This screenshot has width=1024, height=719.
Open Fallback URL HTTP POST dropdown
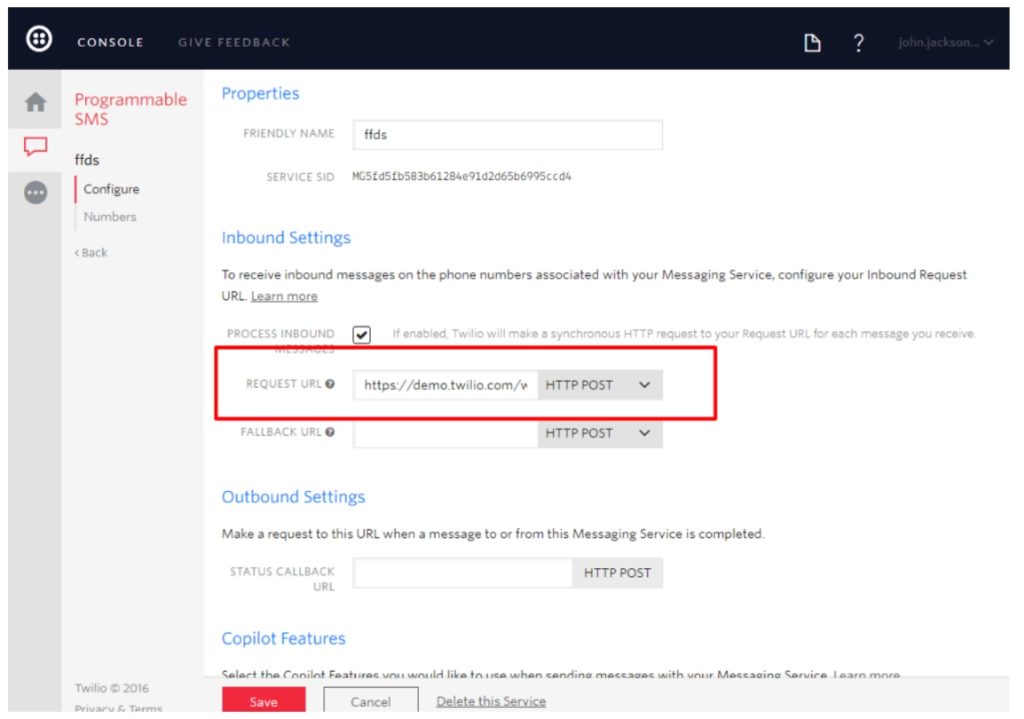[600, 433]
